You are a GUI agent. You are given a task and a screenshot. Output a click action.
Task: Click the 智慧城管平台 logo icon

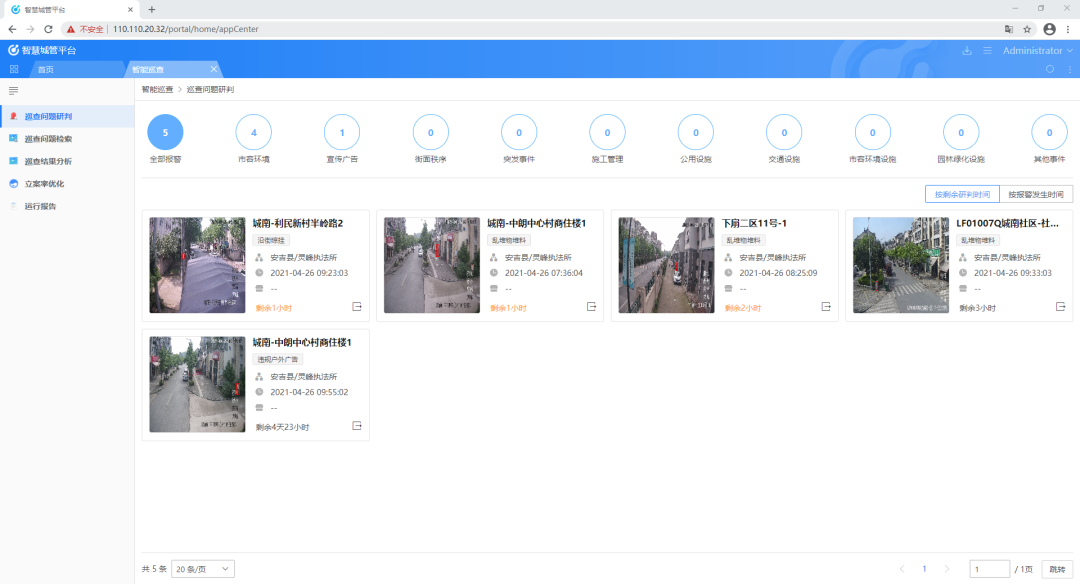point(13,50)
